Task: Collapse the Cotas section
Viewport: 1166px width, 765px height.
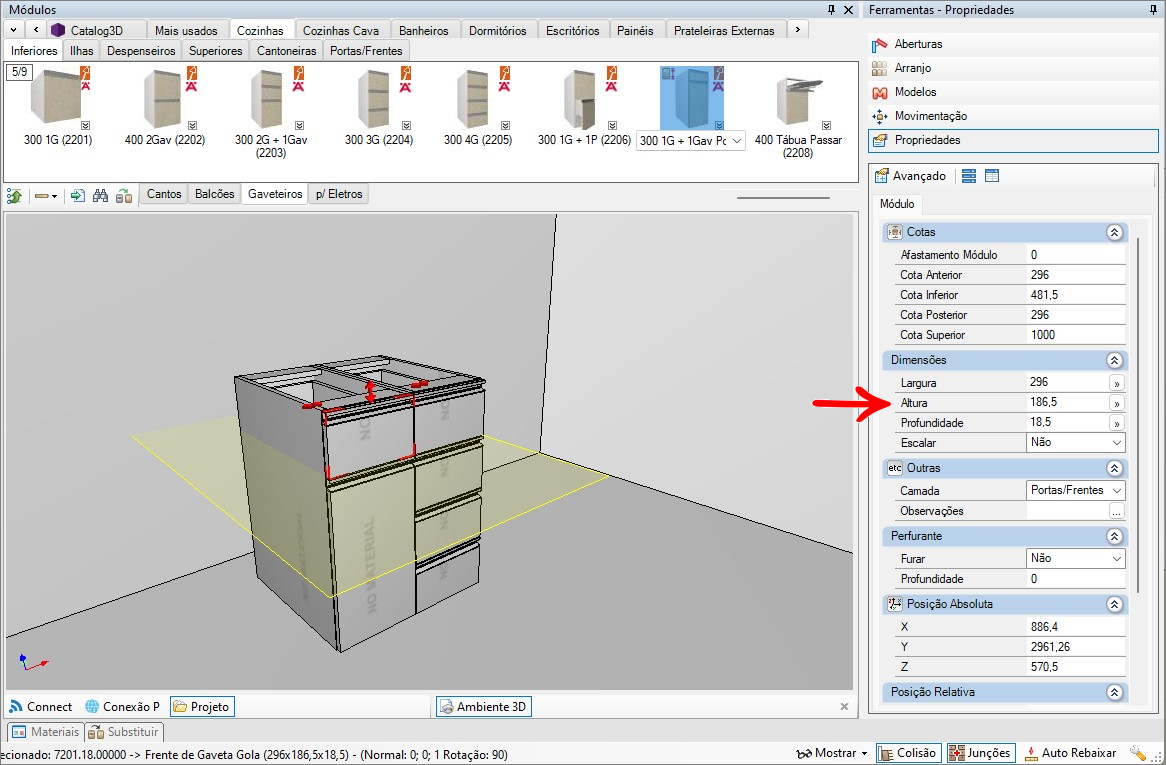Action: pos(1114,232)
